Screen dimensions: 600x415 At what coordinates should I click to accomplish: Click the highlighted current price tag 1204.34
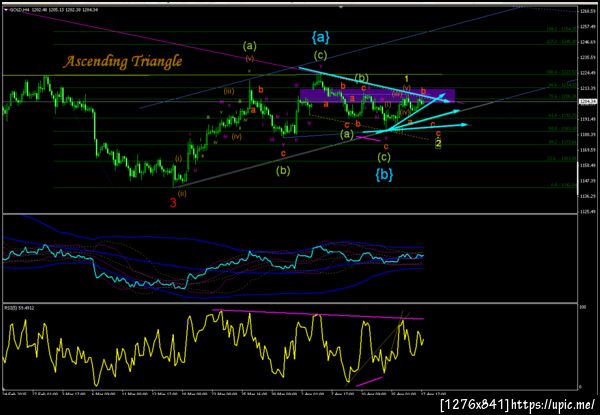pos(587,101)
